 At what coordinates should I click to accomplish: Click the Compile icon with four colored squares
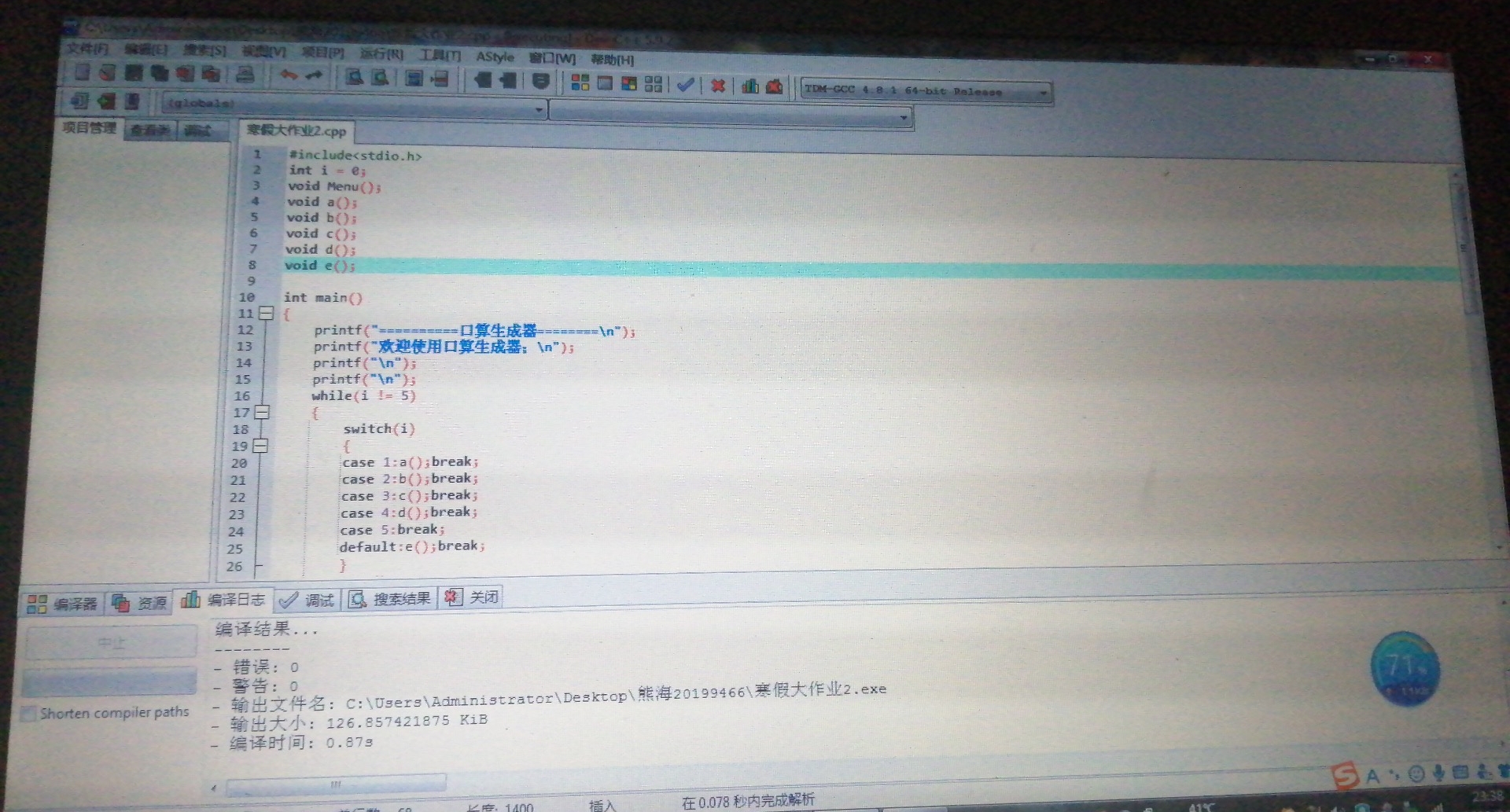(x=580, y=83)
